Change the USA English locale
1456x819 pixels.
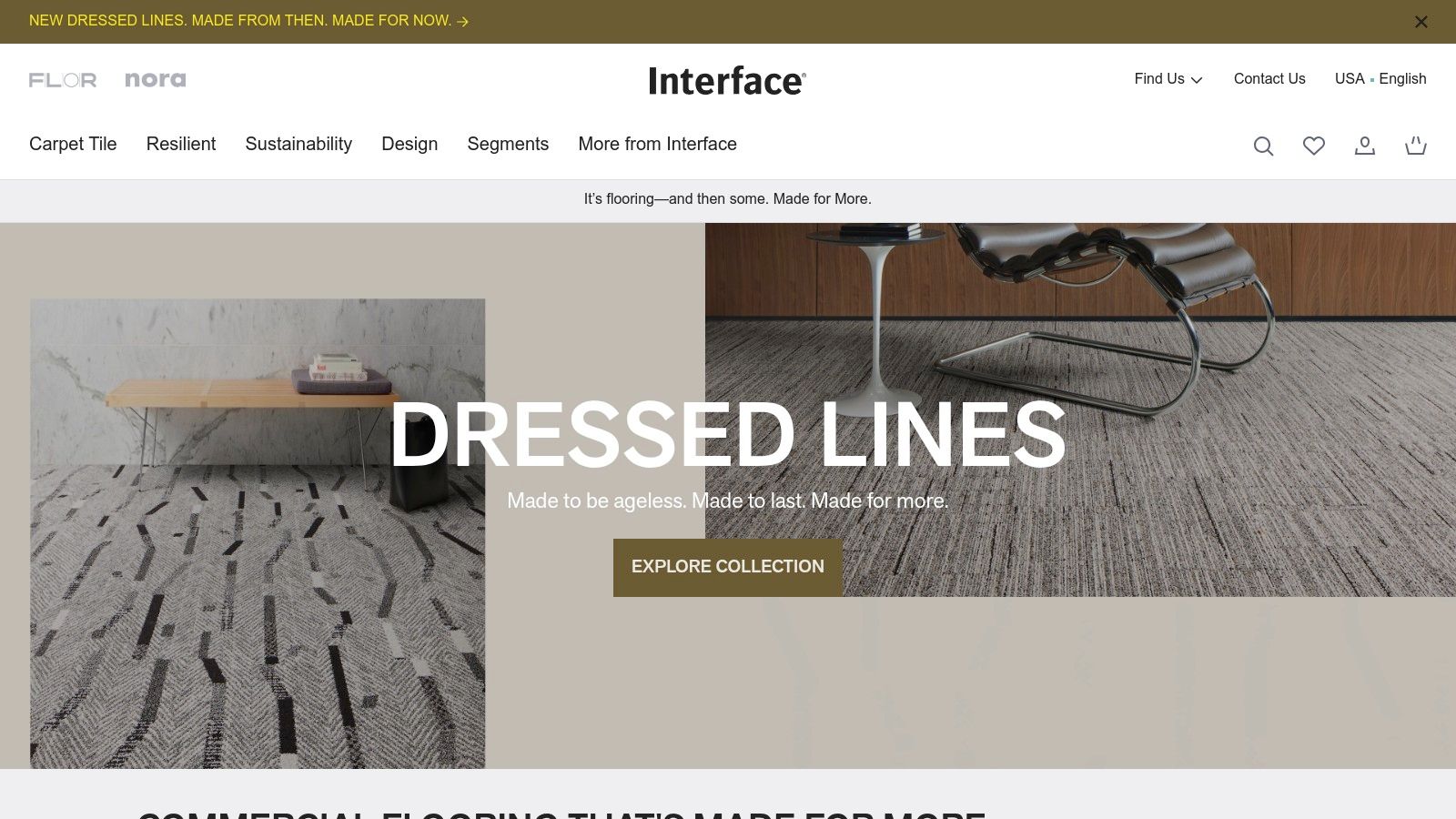1380,79
